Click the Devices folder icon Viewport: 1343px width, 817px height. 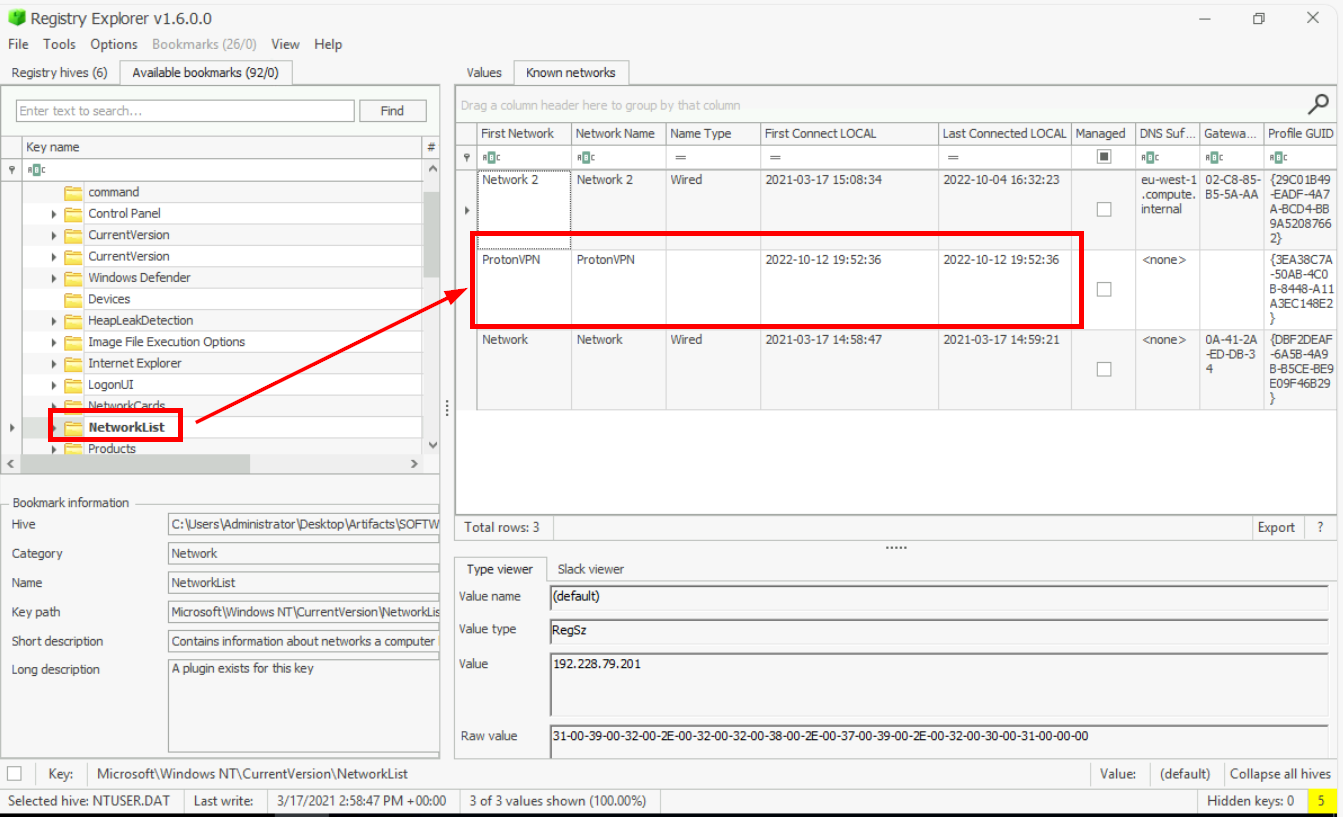coord(73,299)
